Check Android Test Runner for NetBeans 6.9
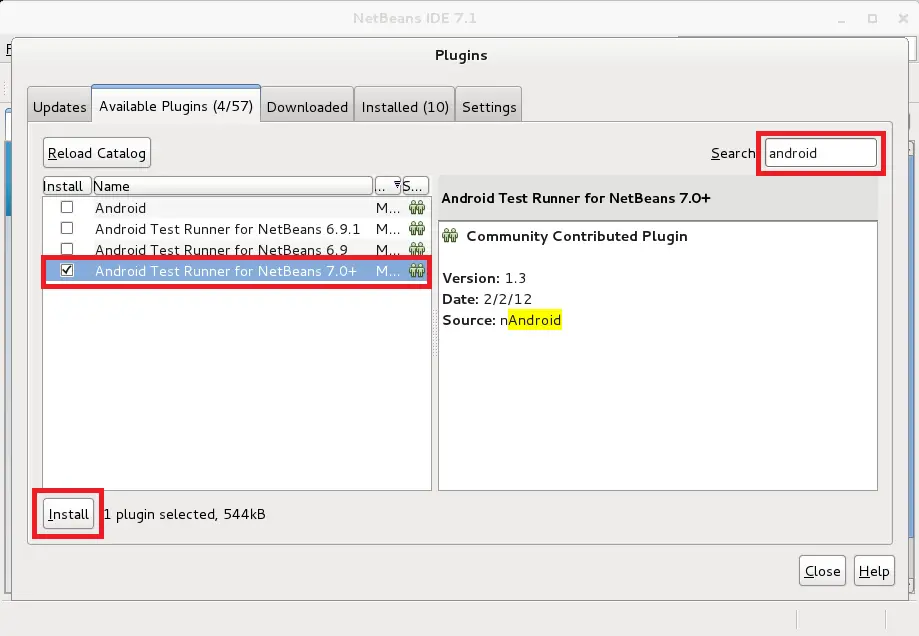This screenshot has width=919, height=636. tap(67, 249)
